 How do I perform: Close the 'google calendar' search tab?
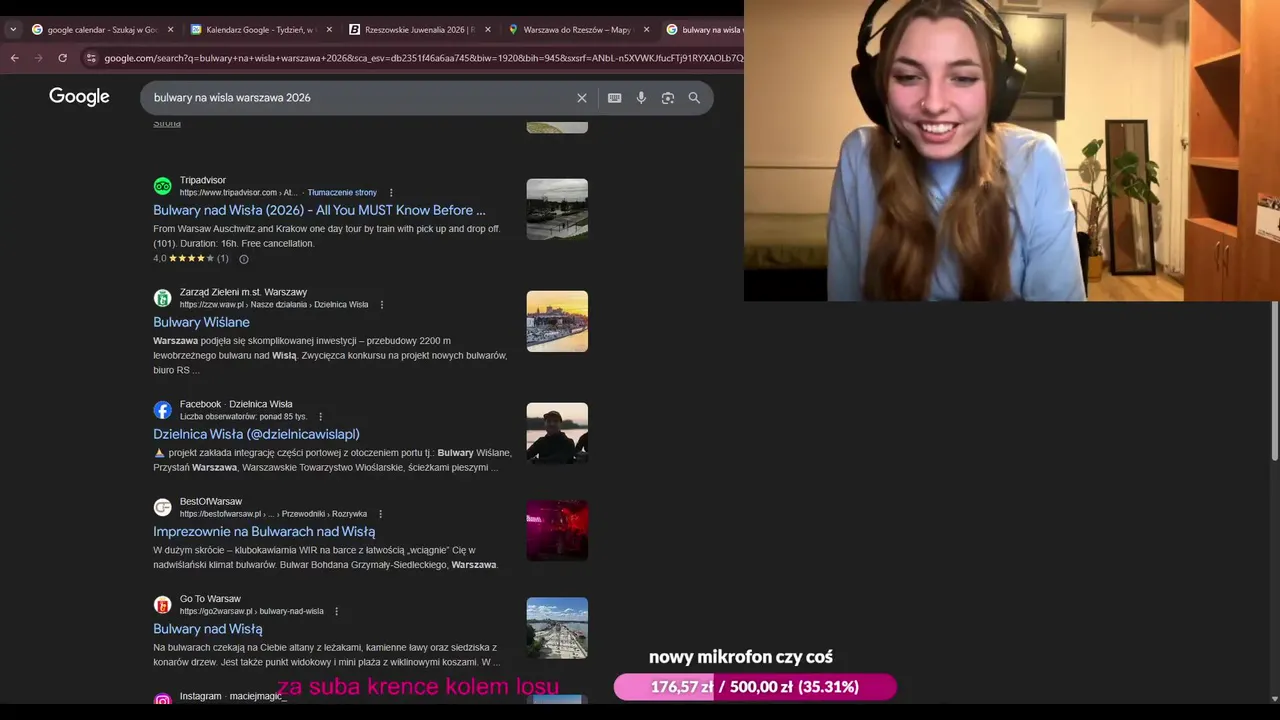click(170, 30)
